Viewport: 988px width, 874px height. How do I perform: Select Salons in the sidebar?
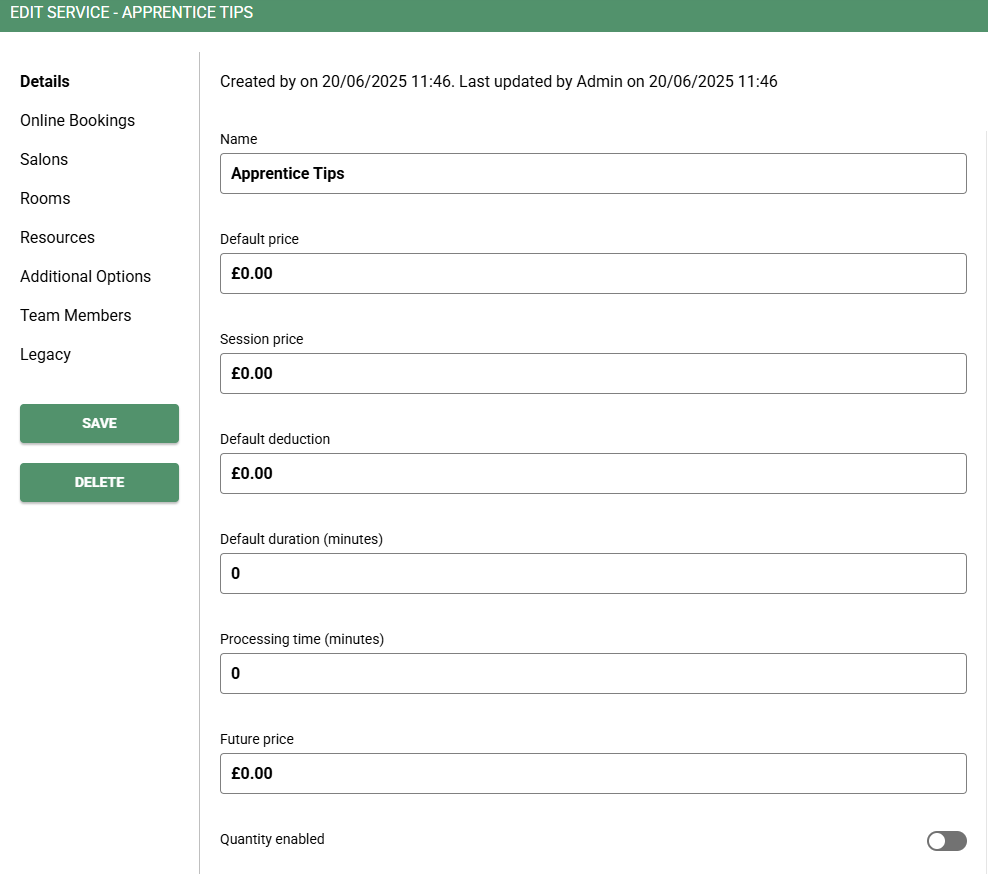point(44,159)
